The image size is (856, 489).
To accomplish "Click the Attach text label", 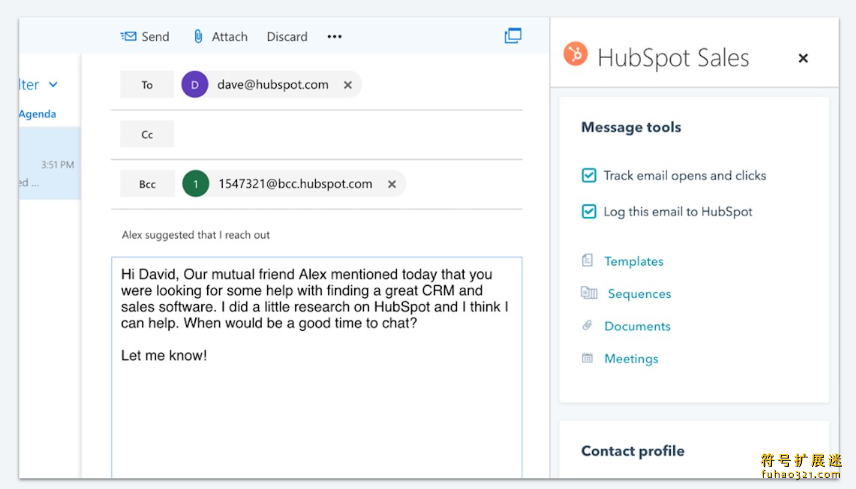I will point(229,37).
